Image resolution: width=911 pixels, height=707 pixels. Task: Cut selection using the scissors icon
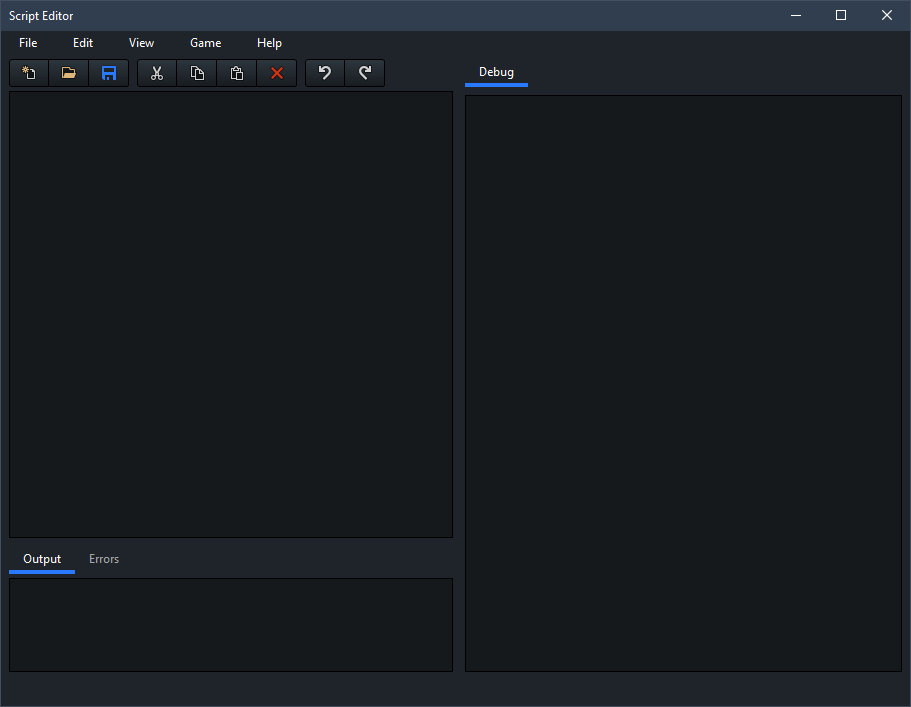pyautogui.click(x=157, y=73)
